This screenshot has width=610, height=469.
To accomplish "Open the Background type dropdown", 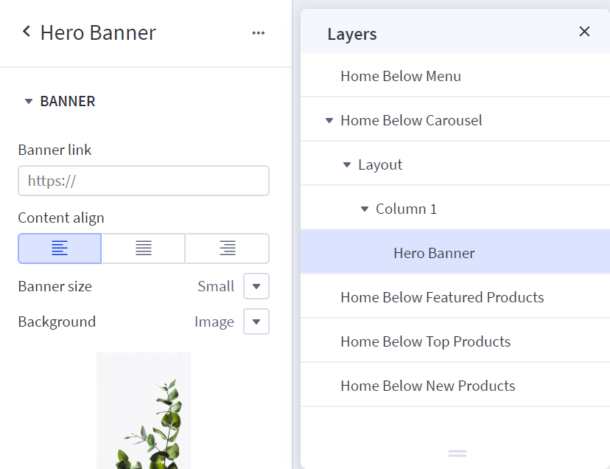I will point(257,322).
